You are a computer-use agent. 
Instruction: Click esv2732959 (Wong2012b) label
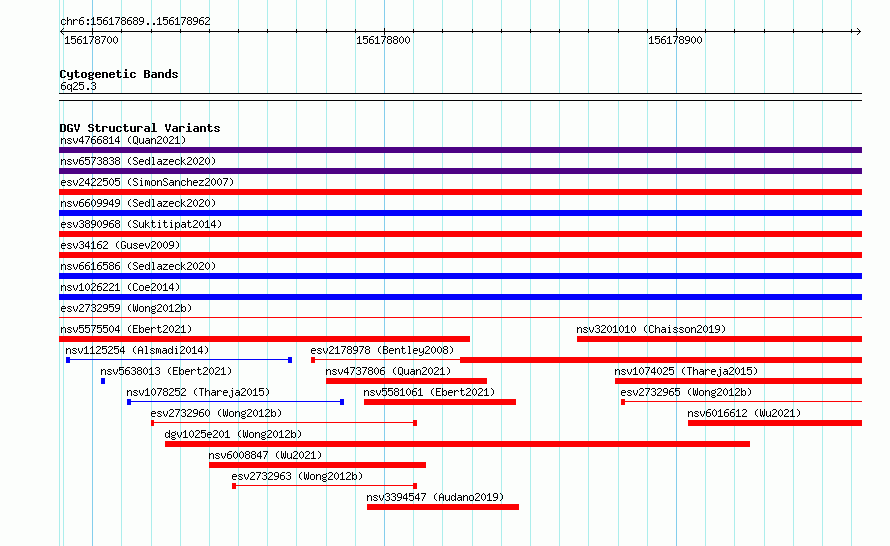pyautogui.click(x=126, y=308)
